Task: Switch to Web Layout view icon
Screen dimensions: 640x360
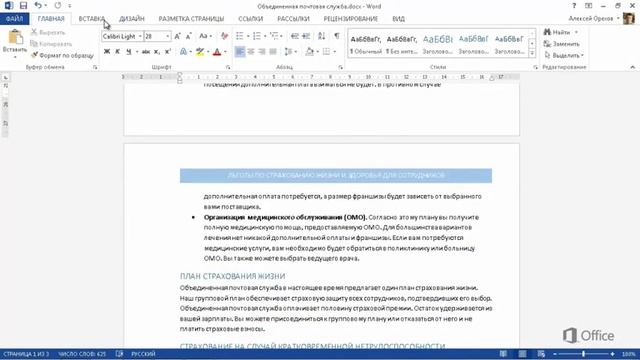Action: [541, 354]
